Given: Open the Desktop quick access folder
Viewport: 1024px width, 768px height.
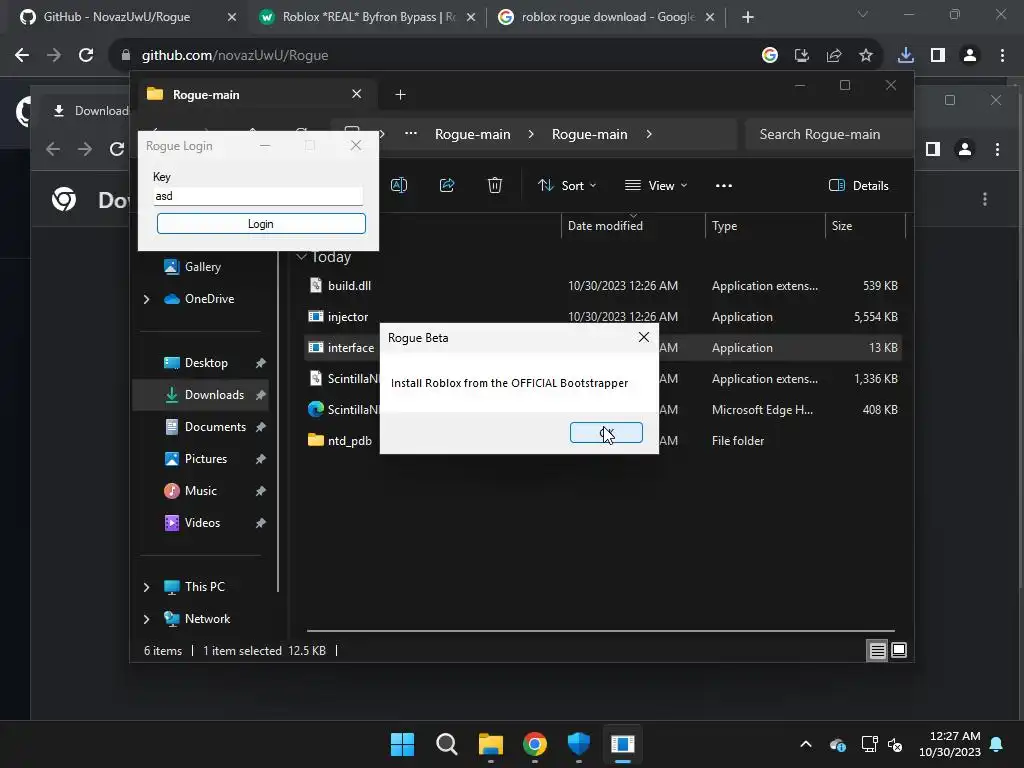Looking at the screenshot, I should [206, 363].
